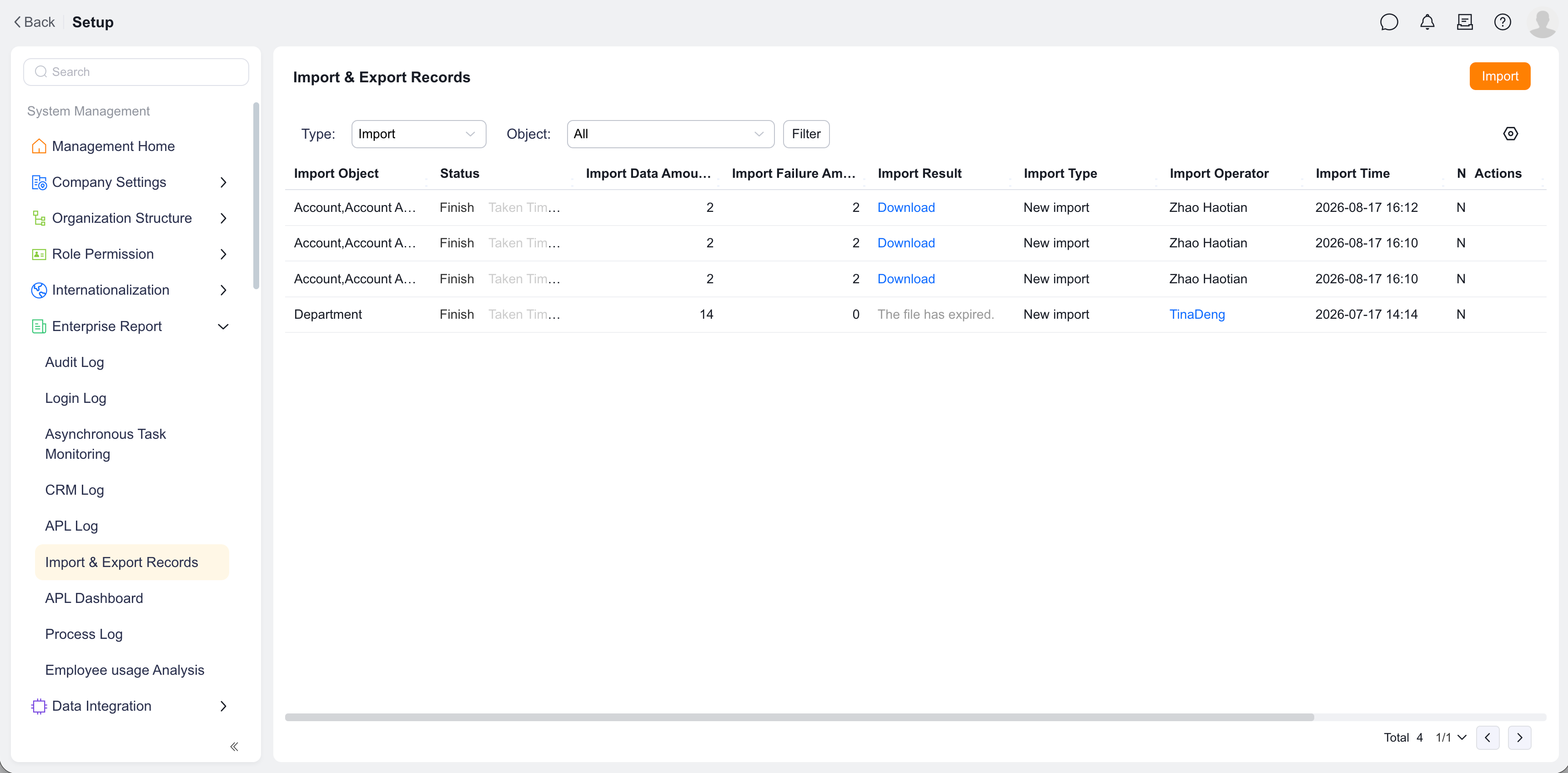Screen dimensions: 1568x773
Task: Open the Type dropdown showing Import
Action: 419,134
